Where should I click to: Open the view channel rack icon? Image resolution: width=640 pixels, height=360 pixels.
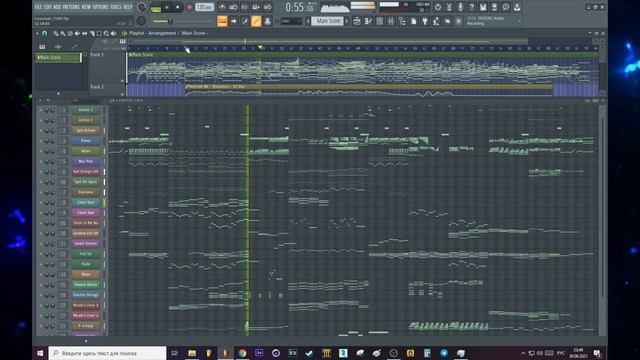tap(380, 21)
